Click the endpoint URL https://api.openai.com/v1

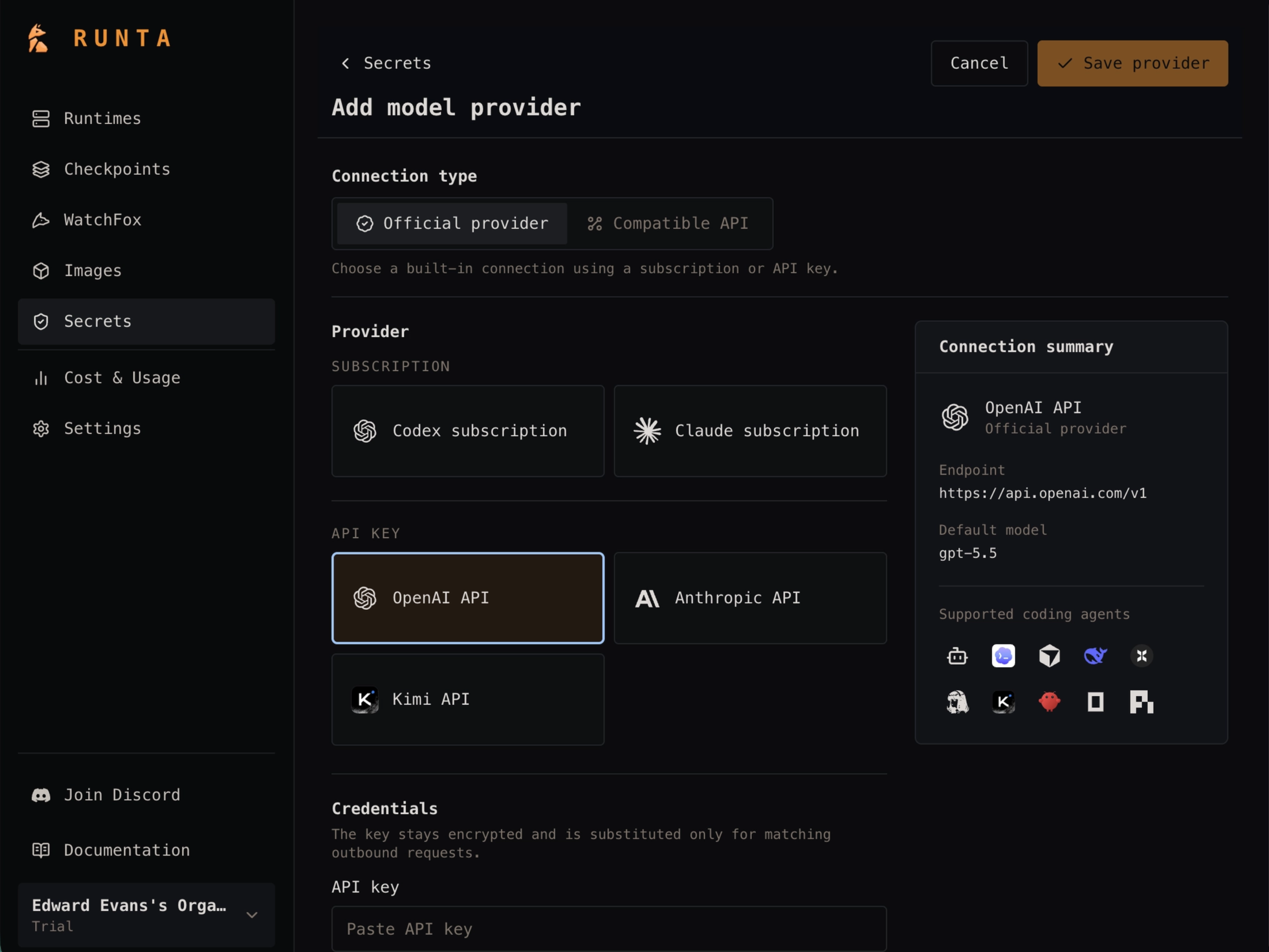pos(1043,493)
